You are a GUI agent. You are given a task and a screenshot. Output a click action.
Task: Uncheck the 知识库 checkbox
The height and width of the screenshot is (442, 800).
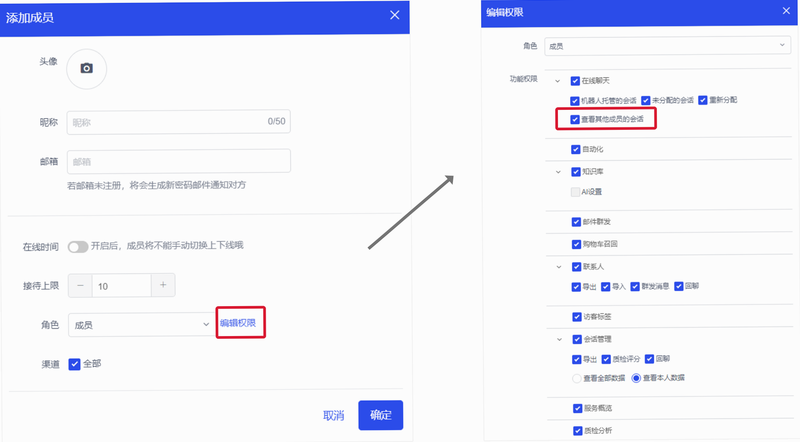(x=576, y=171)
